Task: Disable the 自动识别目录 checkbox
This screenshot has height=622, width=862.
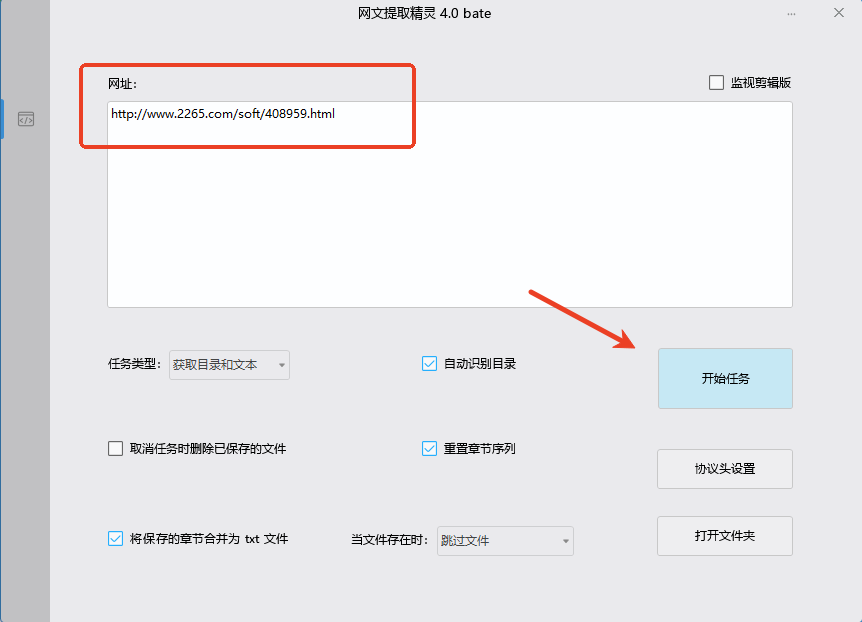Action: pyautogui.click(x=430, y=363)
